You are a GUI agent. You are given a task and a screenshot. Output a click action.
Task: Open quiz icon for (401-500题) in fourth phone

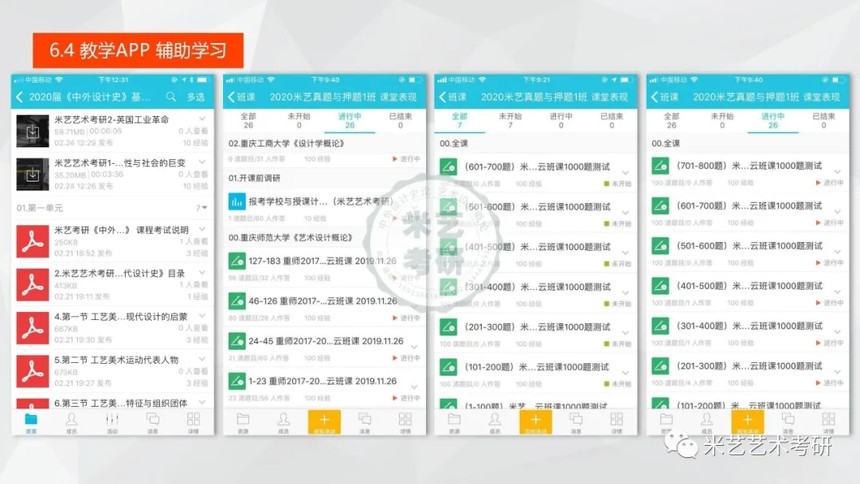click(x=660, y=285)
